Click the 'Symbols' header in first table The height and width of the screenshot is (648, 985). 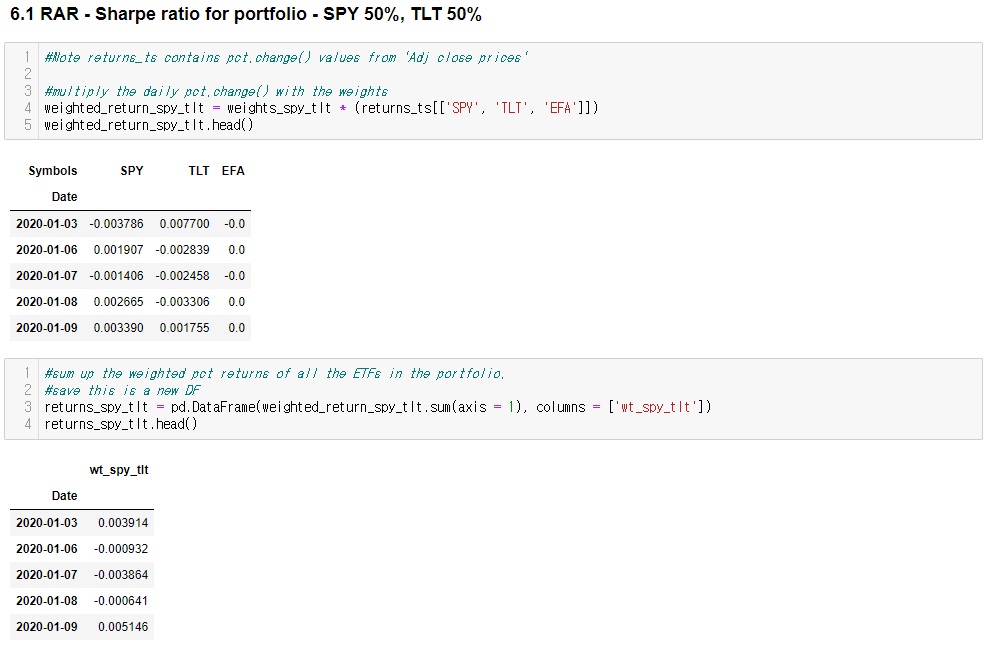click(53, 171)
